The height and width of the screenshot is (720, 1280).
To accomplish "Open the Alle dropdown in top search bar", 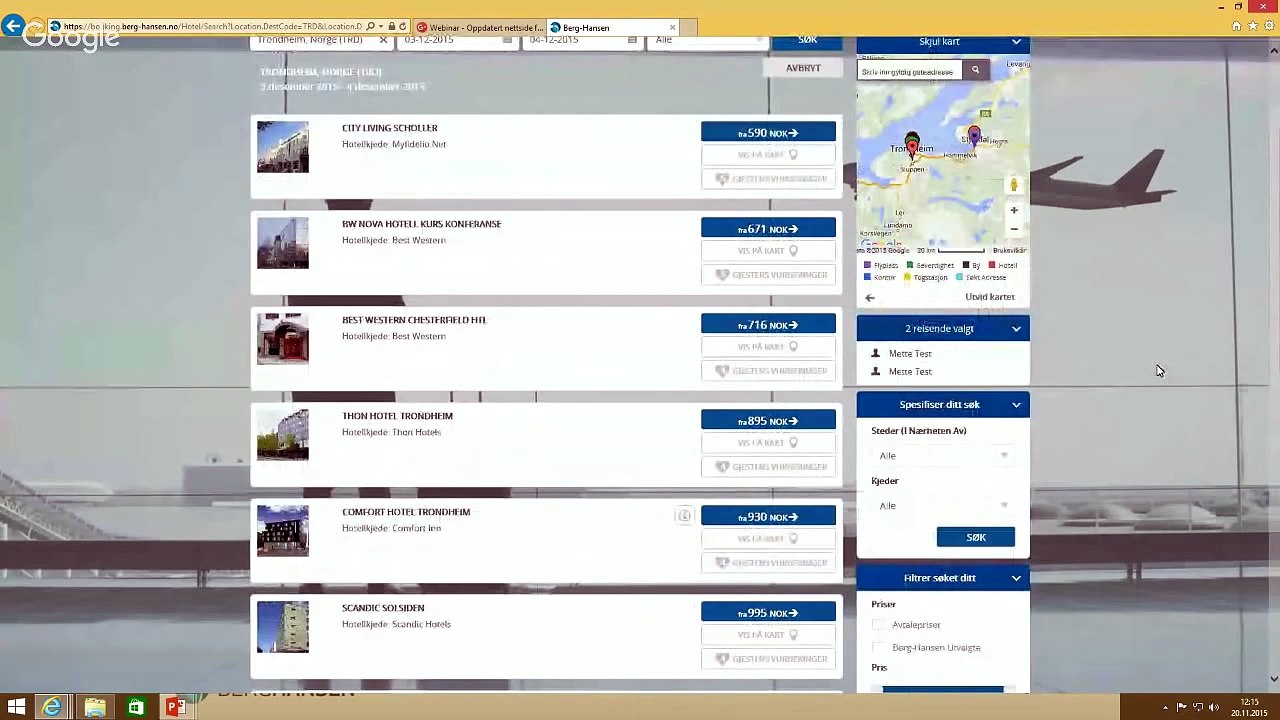I will pyautogui.click(x=708, y=40).
